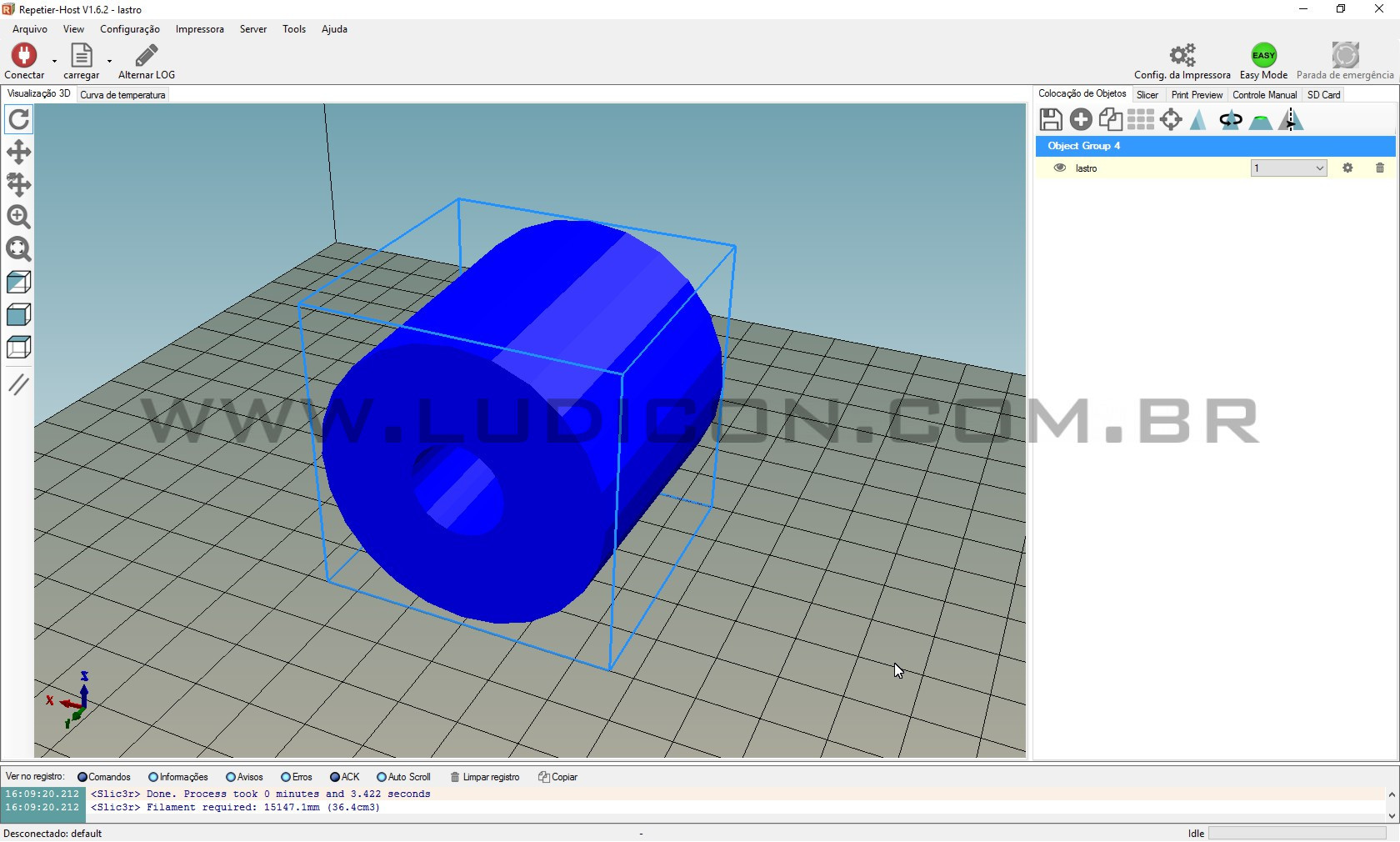Click Parada de emergência button
The height and width of the screenshot is (842, 1400).
coord(1344,62)
